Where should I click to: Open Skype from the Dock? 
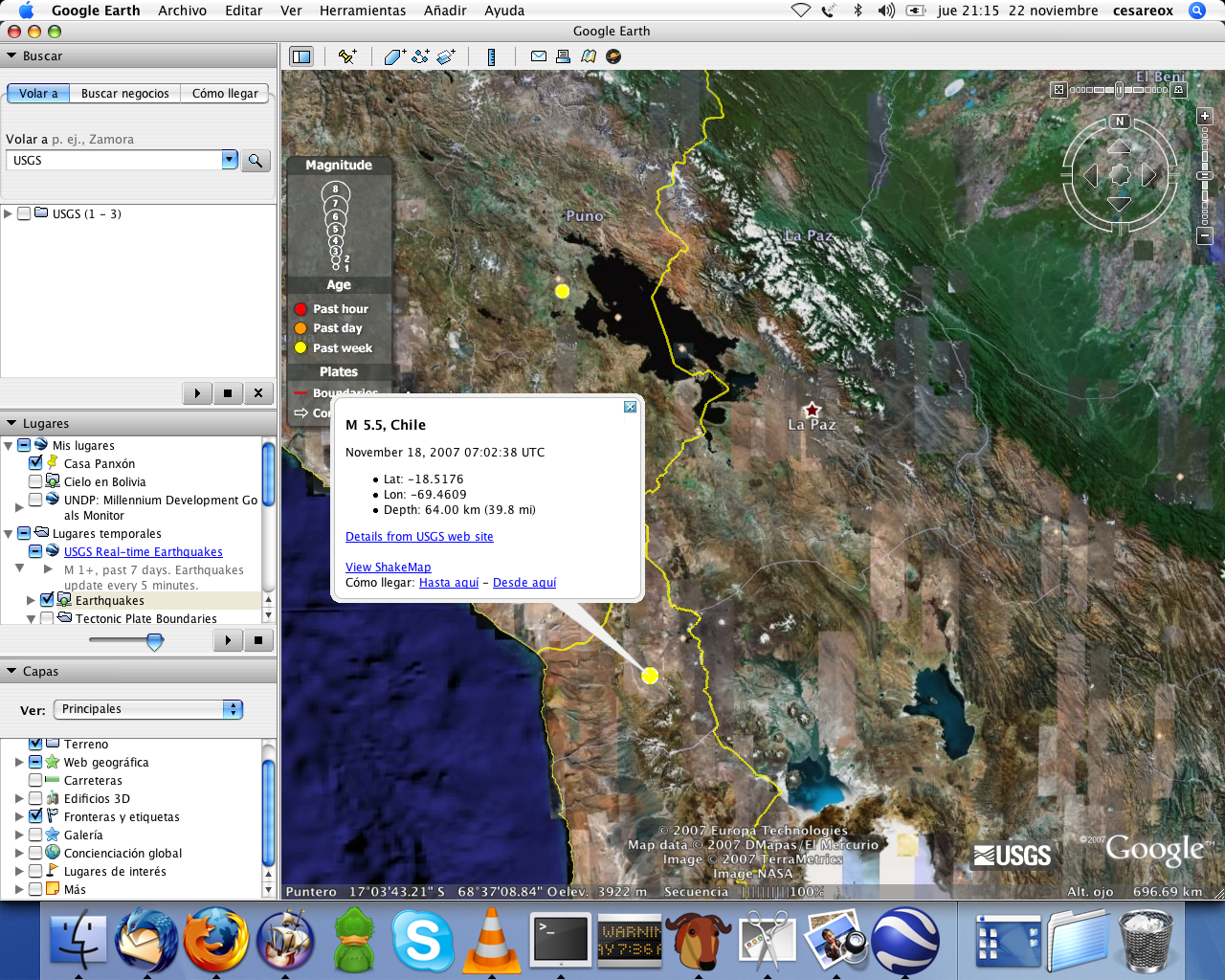click(x=422, y=941)
